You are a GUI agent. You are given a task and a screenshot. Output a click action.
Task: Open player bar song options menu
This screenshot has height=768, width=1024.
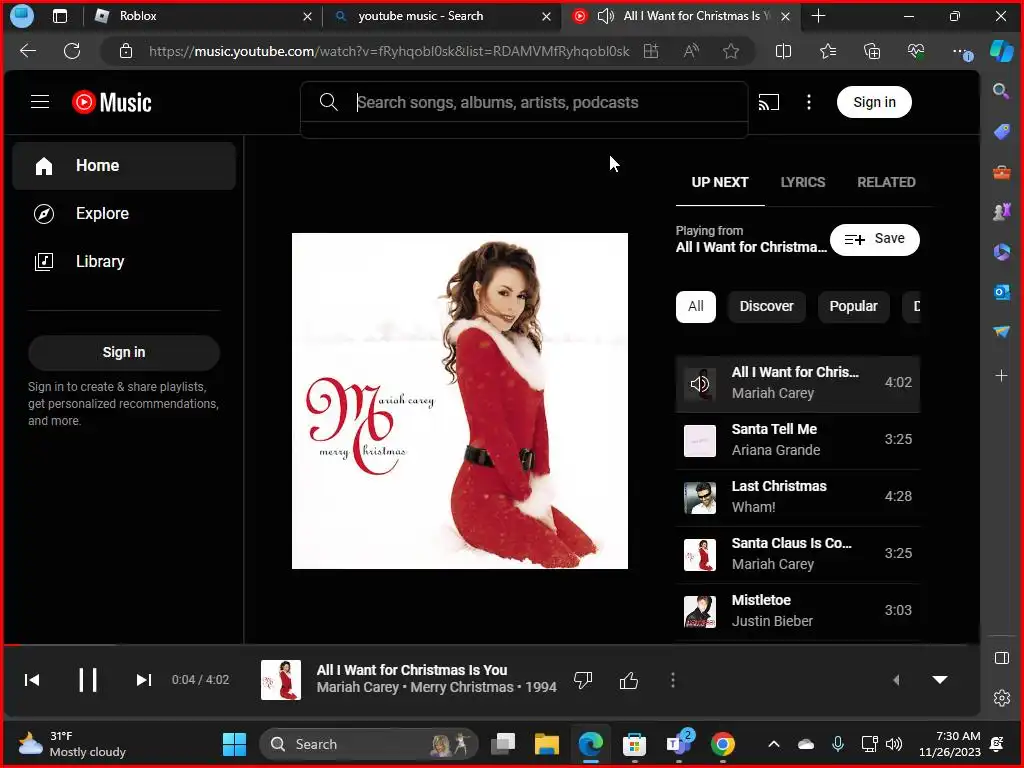[x=673, y=680]
